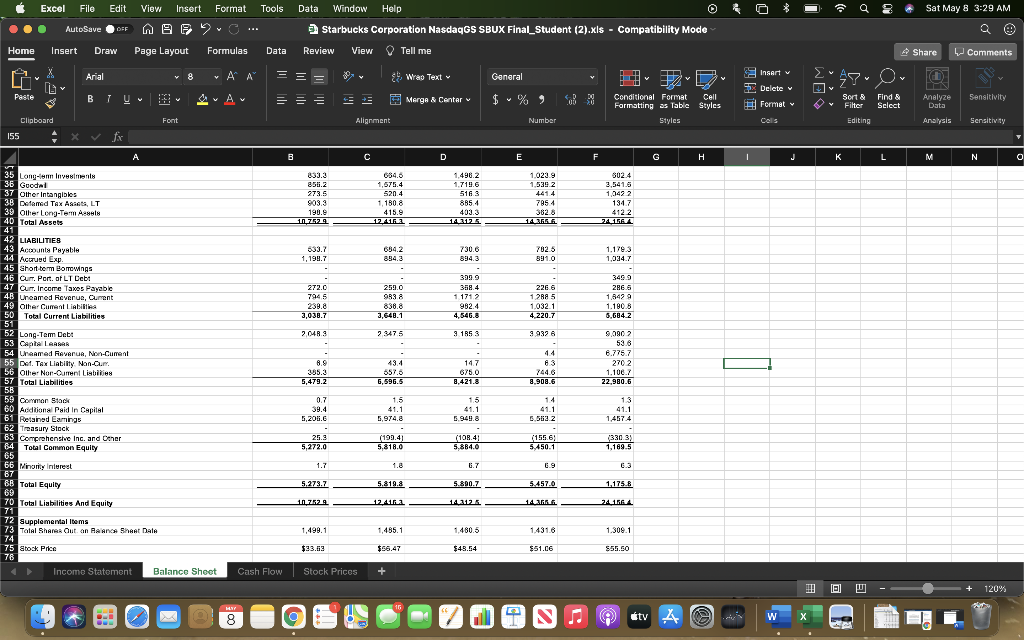Click the Orientation text angle icon
1024x640 pixels.
coord(349,76)
